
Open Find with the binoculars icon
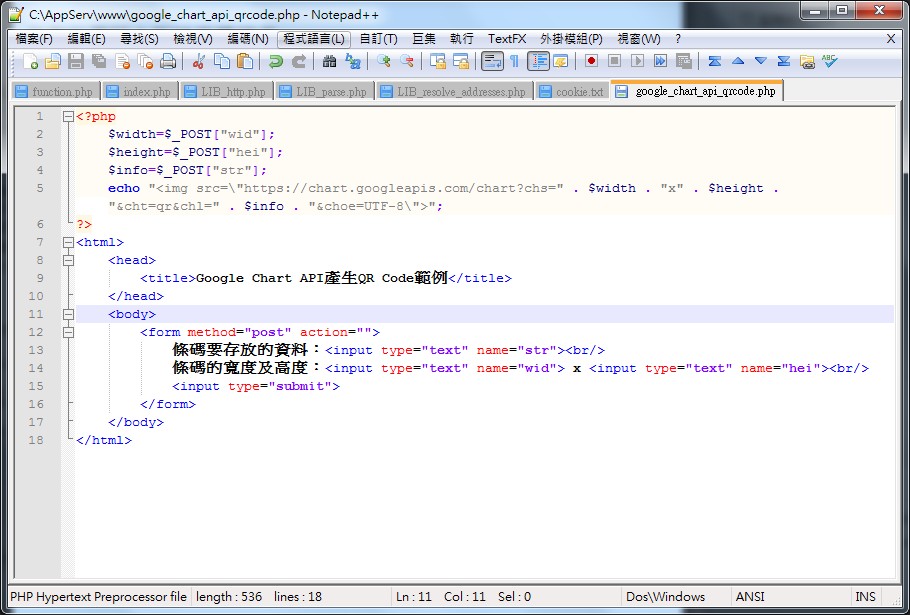point(330,61)
